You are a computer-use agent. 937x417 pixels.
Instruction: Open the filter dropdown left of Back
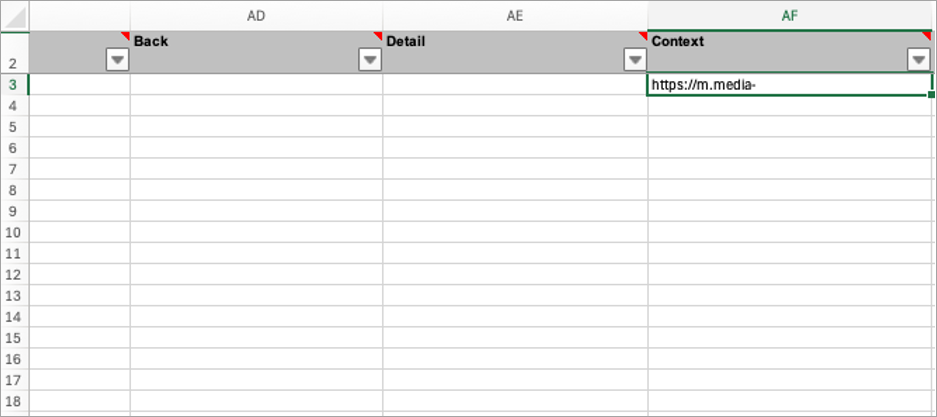tap(117, 60)
